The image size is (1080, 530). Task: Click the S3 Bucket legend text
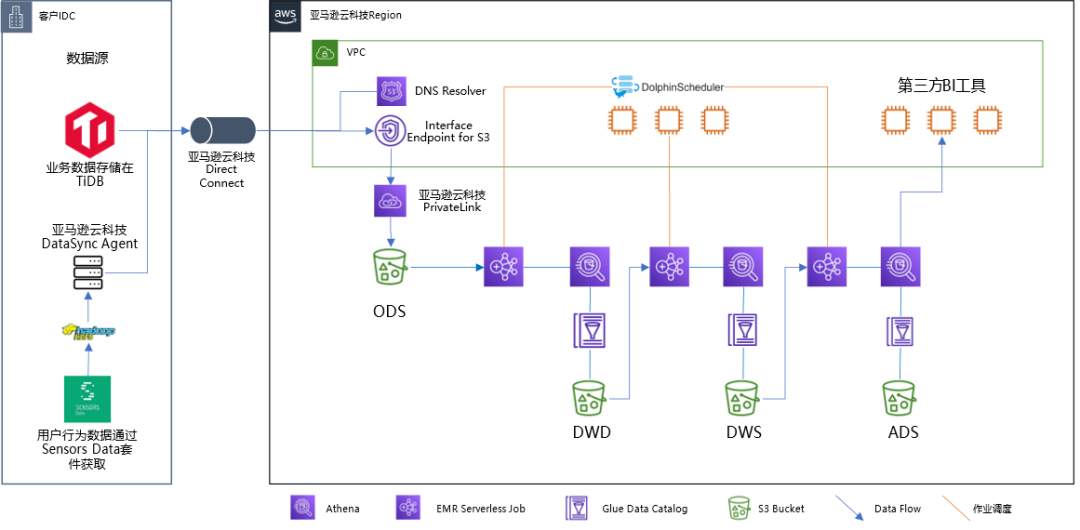pos(782,509)
